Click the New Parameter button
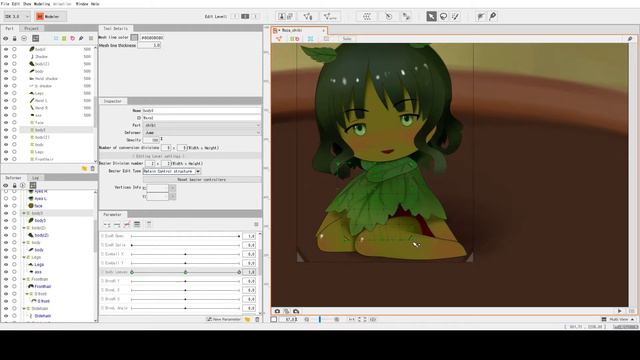 [224, 319]
